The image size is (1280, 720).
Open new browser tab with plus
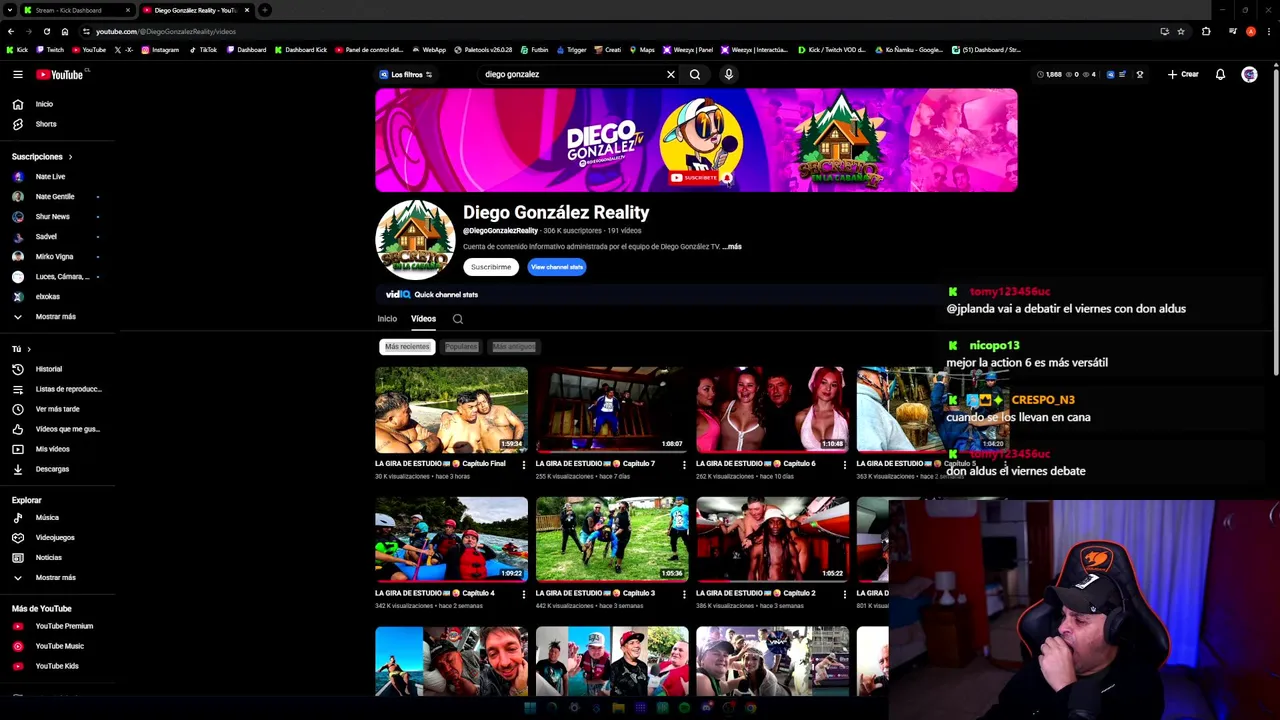tap(265, 10)
